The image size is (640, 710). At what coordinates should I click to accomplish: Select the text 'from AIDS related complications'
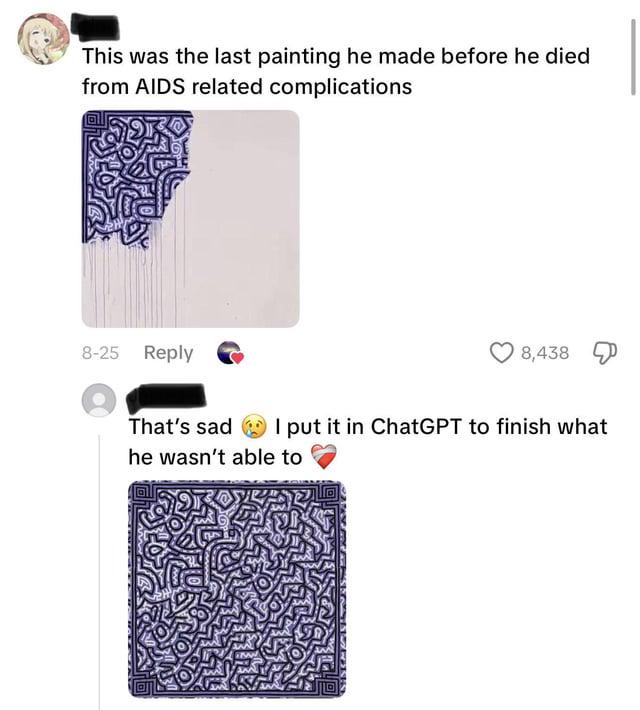point(247,86)
